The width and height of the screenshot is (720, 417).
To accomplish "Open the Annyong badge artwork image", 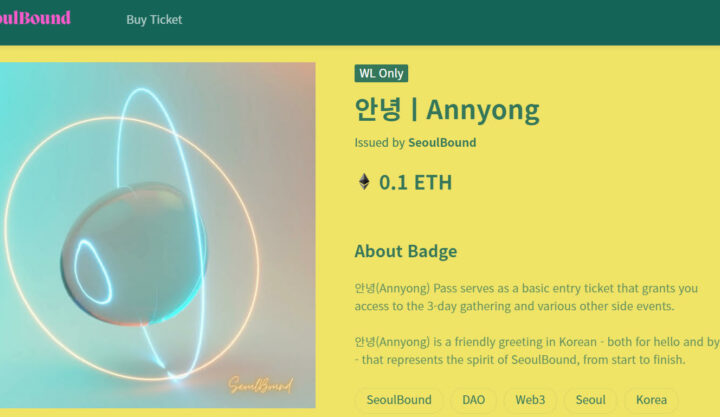I will pyautogui.click(x=158, y=235).
